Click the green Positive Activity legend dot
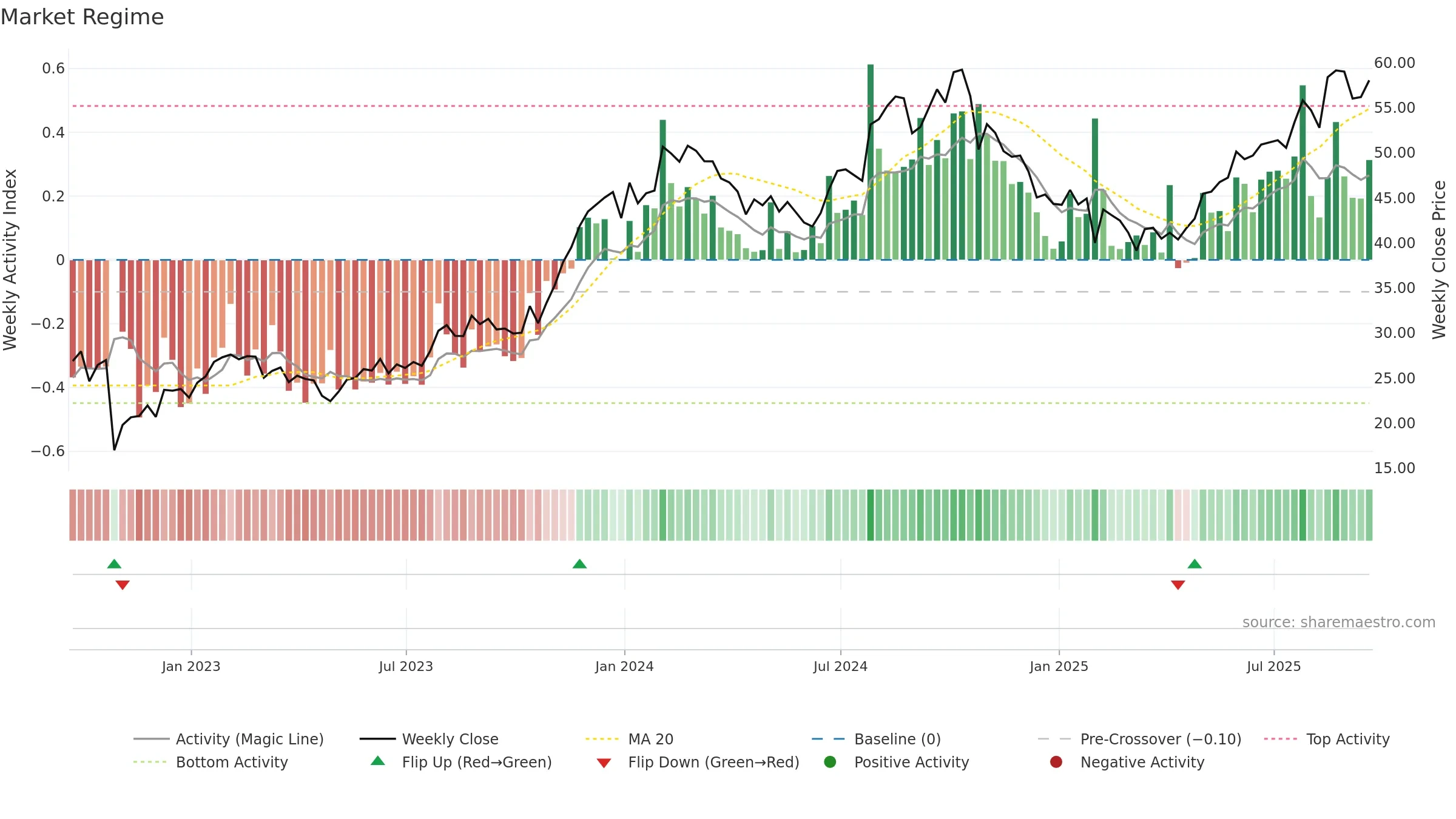This screenshot has height=819, width=1456. point(830,762)
